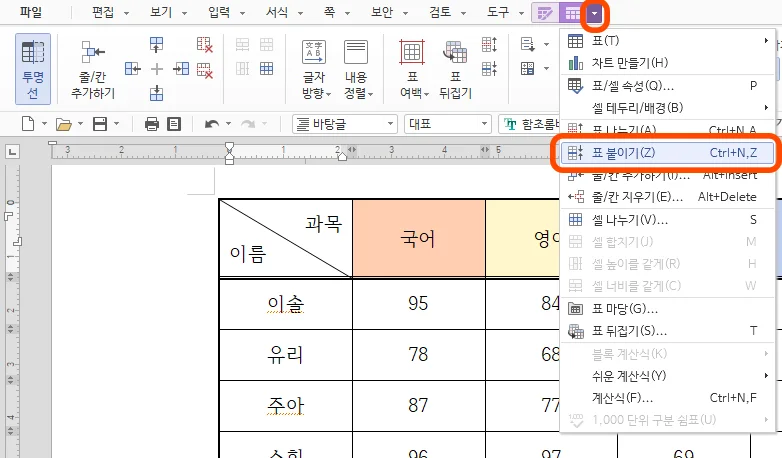782x458 pixels.
Task: Choose 표/셀 속성(Q)... from the menu
Action: coord(668,85)
